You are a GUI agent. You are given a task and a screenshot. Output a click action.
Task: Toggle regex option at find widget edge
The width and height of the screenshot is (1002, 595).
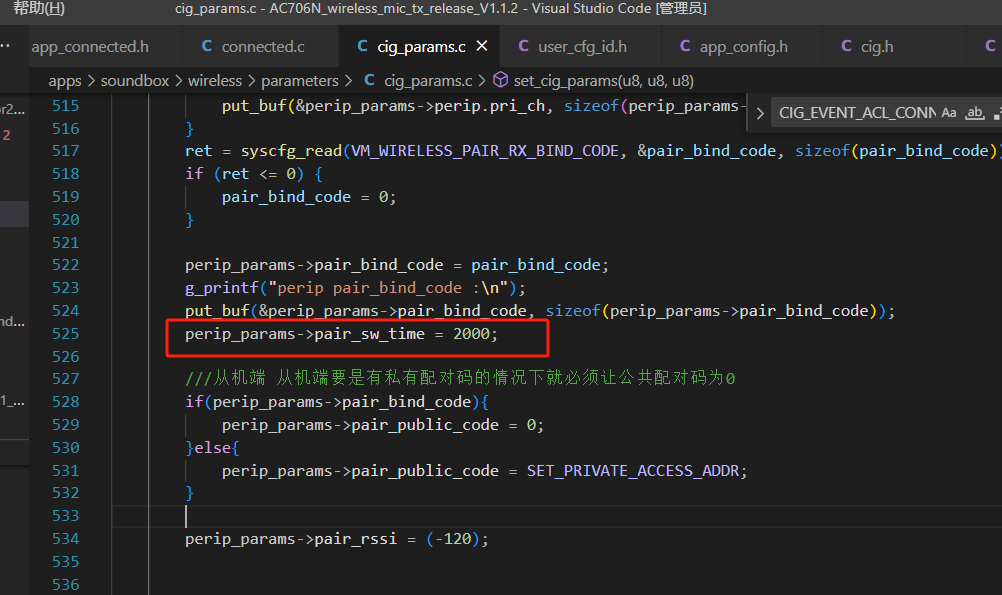[997, 113]
